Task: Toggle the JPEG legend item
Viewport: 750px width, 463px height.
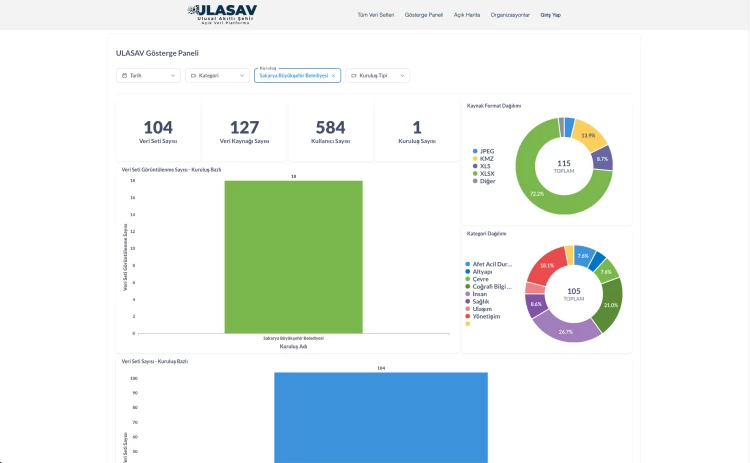Action: tap(487, 152)
